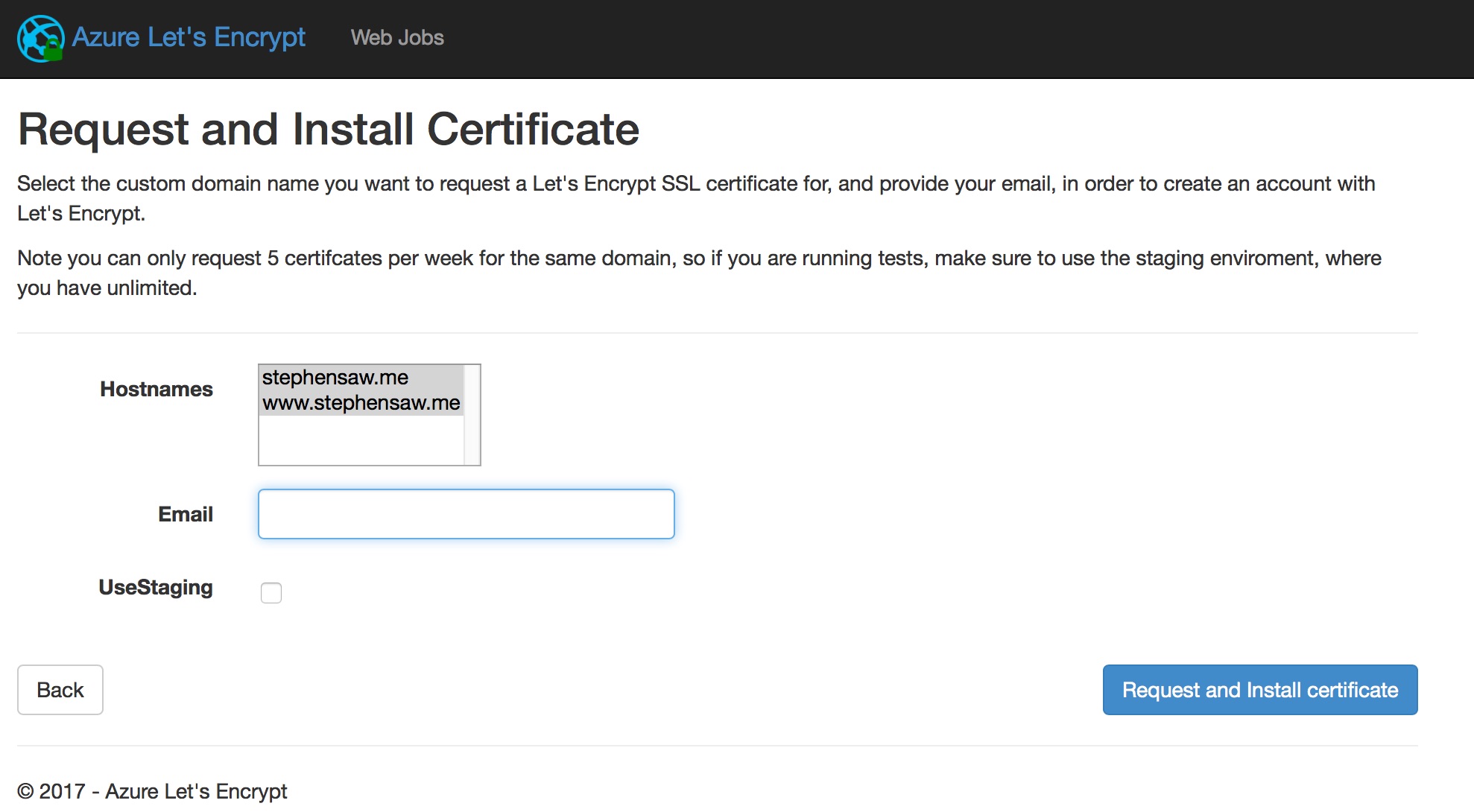Focus the Email text box to type an address
The width and height of the screenshot is (1474, 812).
(466, 513)
